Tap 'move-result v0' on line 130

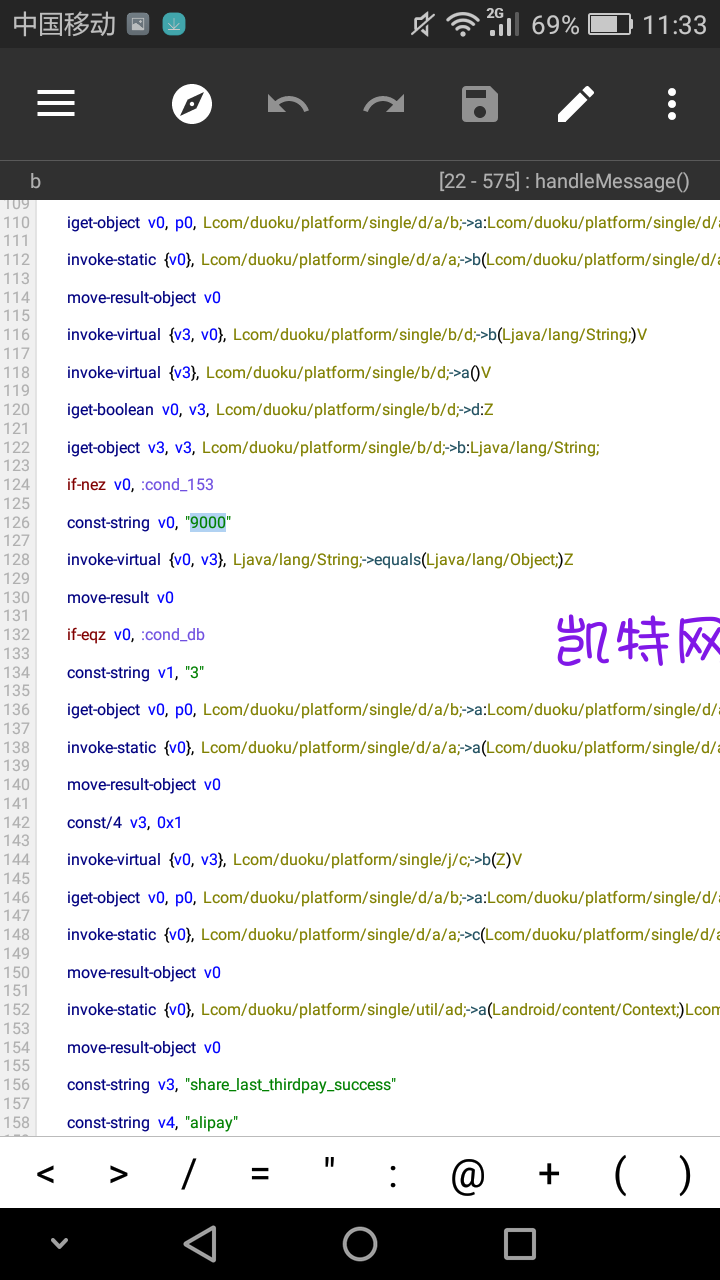pos(120,597)
